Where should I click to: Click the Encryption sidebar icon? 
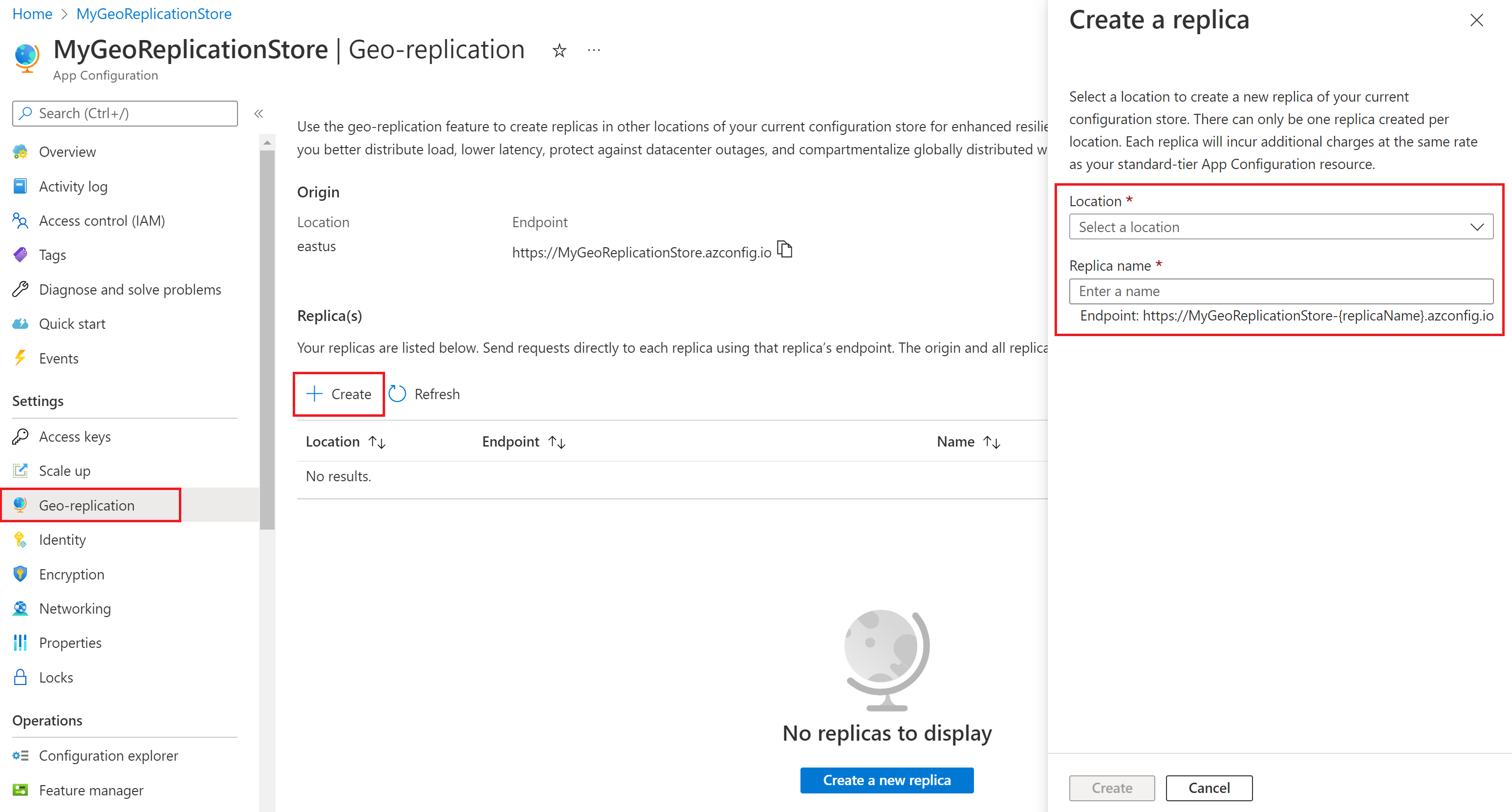coord(19,574)
